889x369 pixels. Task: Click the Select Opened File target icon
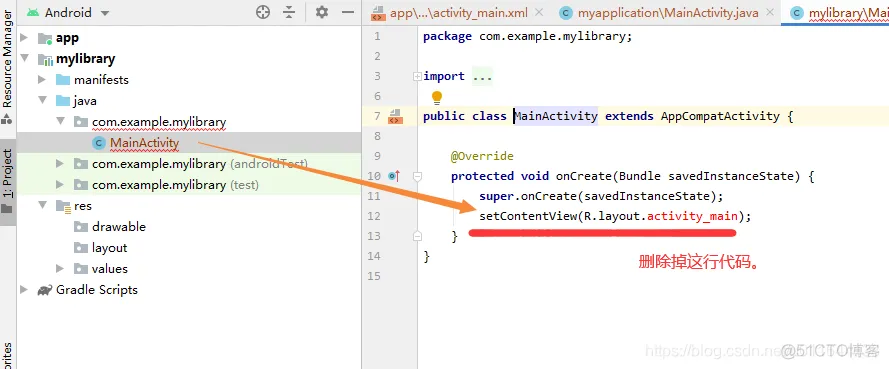click(263, 12)
